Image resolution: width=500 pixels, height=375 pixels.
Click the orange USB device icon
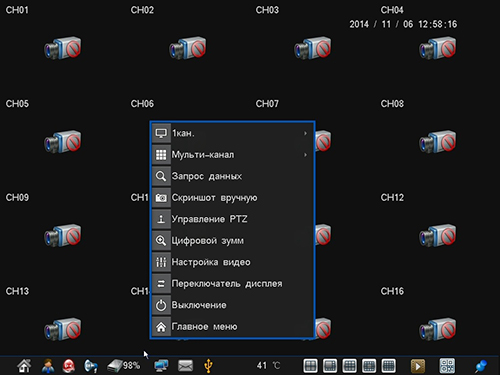(x=208, y=366)
